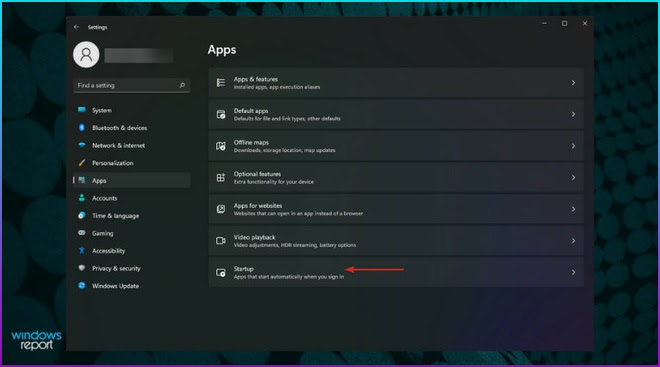Click the Apps for websites icon

[221, 209]
